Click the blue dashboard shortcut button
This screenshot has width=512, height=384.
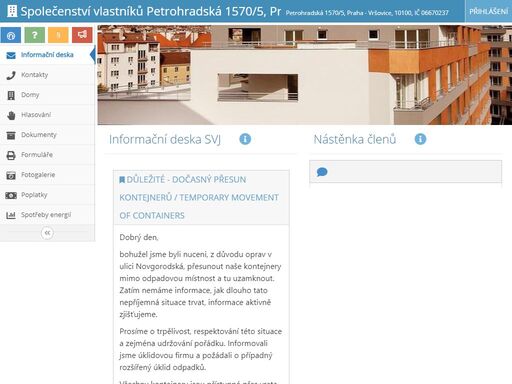click(x=11, y=35)
